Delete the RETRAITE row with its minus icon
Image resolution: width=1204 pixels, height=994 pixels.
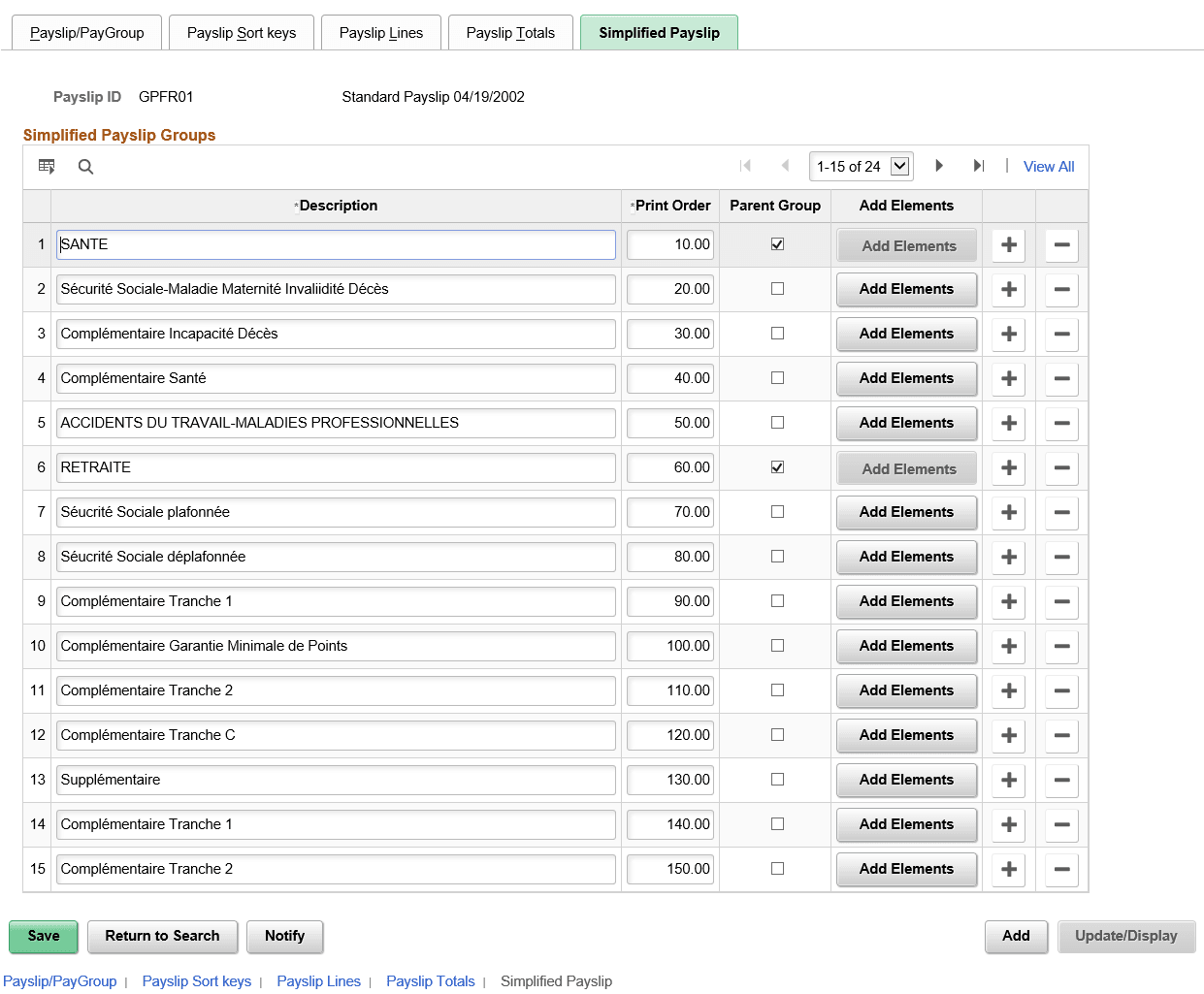tap(1060, 467)
